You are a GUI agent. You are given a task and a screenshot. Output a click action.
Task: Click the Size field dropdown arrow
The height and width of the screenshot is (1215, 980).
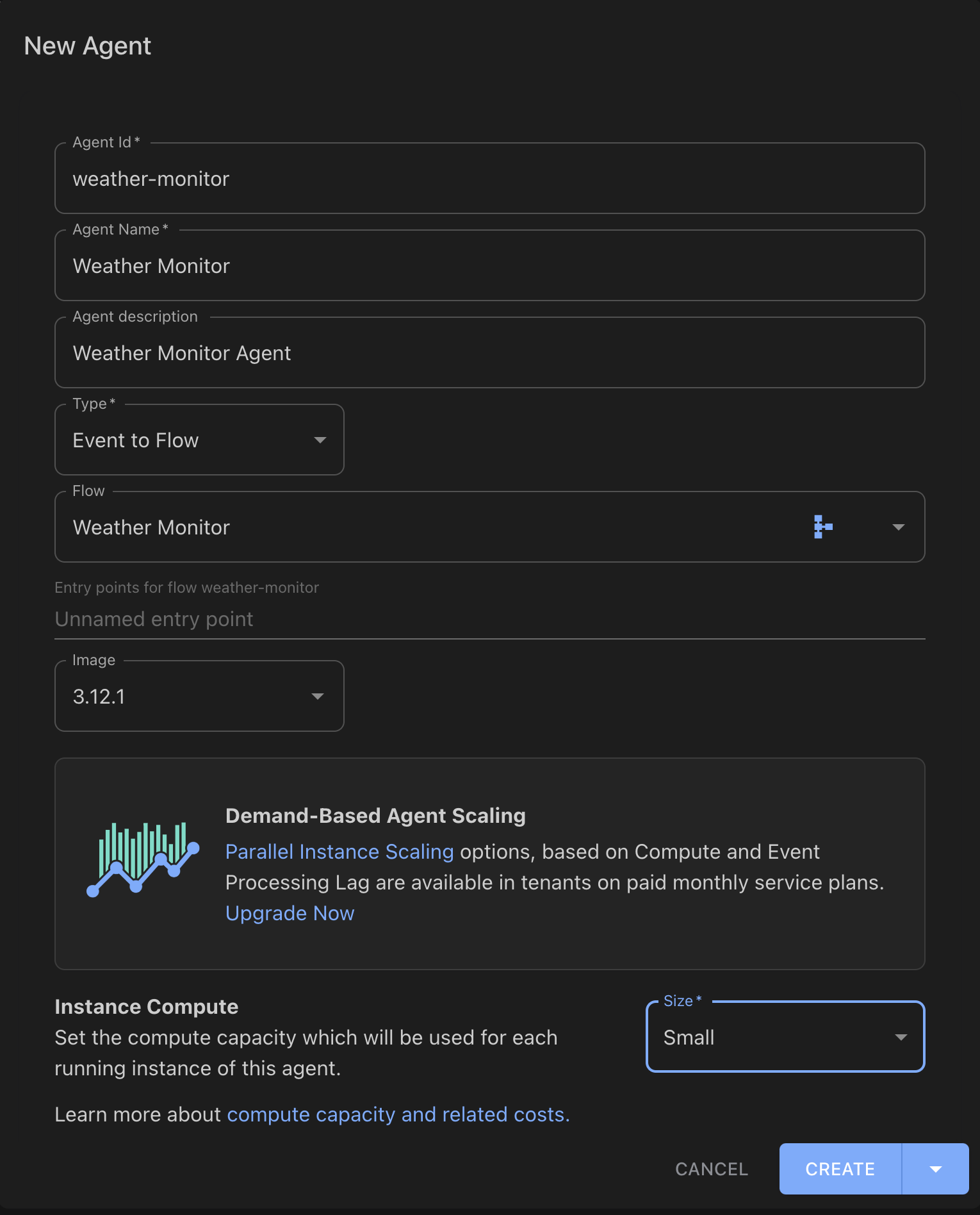click(x=901, y=1037)
